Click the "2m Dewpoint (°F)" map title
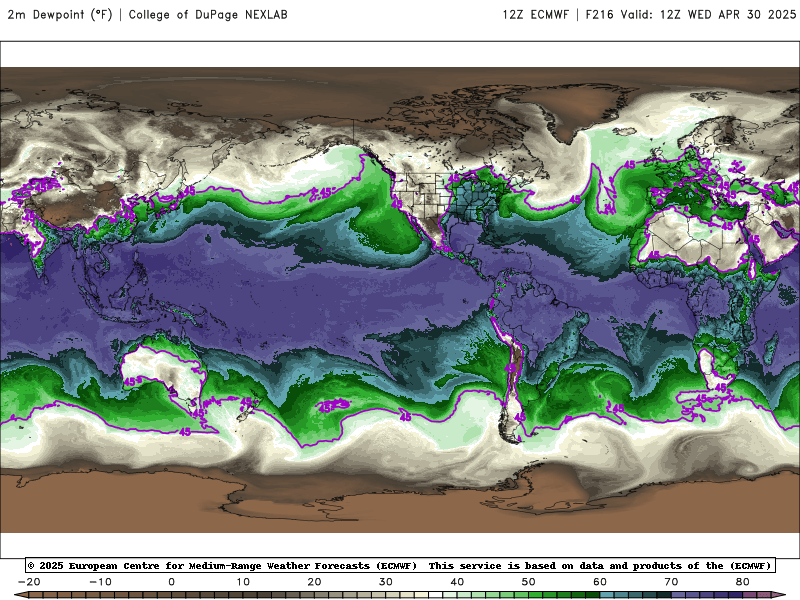 point(60,14)
